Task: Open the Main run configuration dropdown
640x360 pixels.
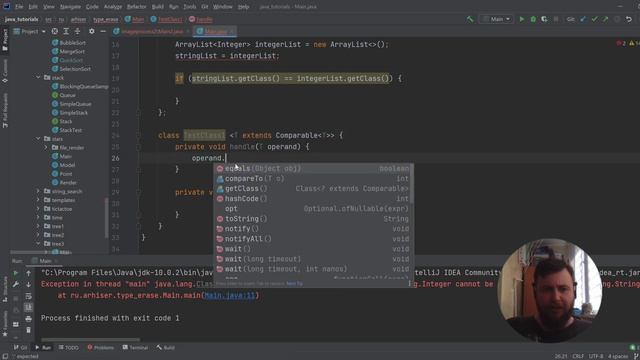Action: pyautogui.click(x=496, y=19)
